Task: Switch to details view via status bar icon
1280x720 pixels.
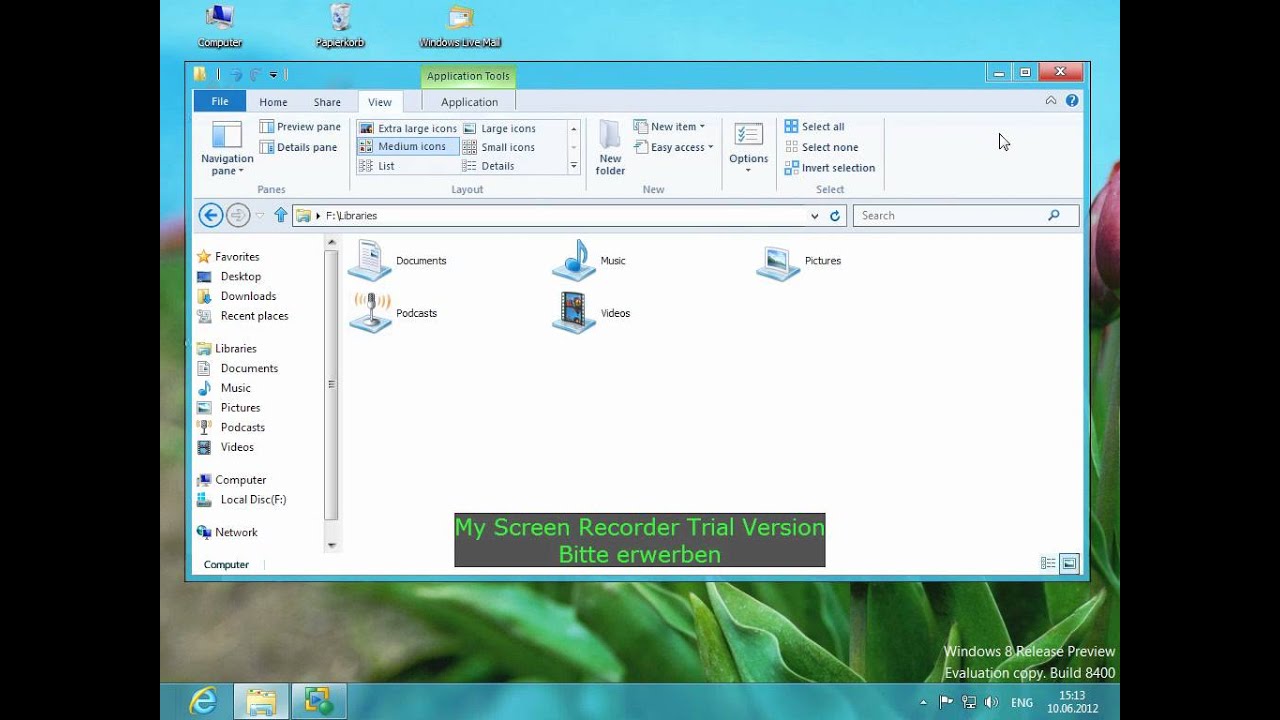Action: 1048,564
